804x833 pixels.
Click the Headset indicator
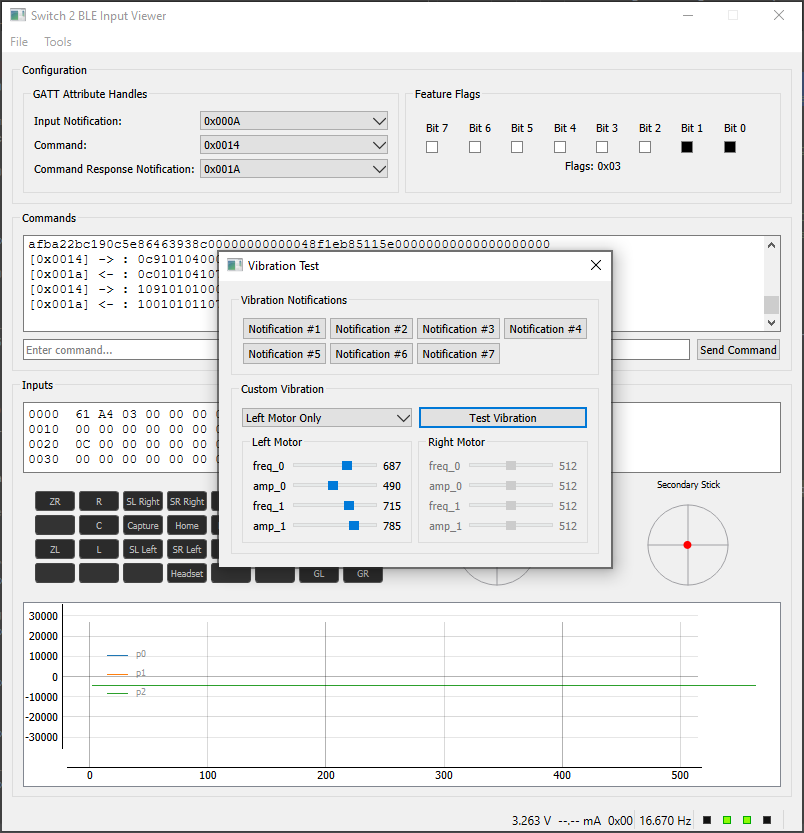187,573
